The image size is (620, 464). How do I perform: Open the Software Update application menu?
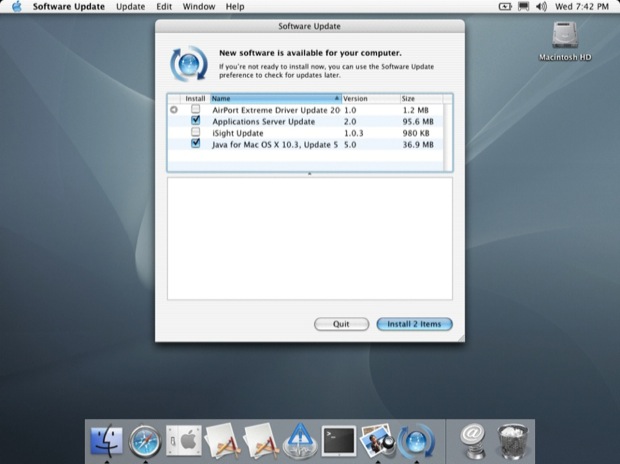point(69,7)
